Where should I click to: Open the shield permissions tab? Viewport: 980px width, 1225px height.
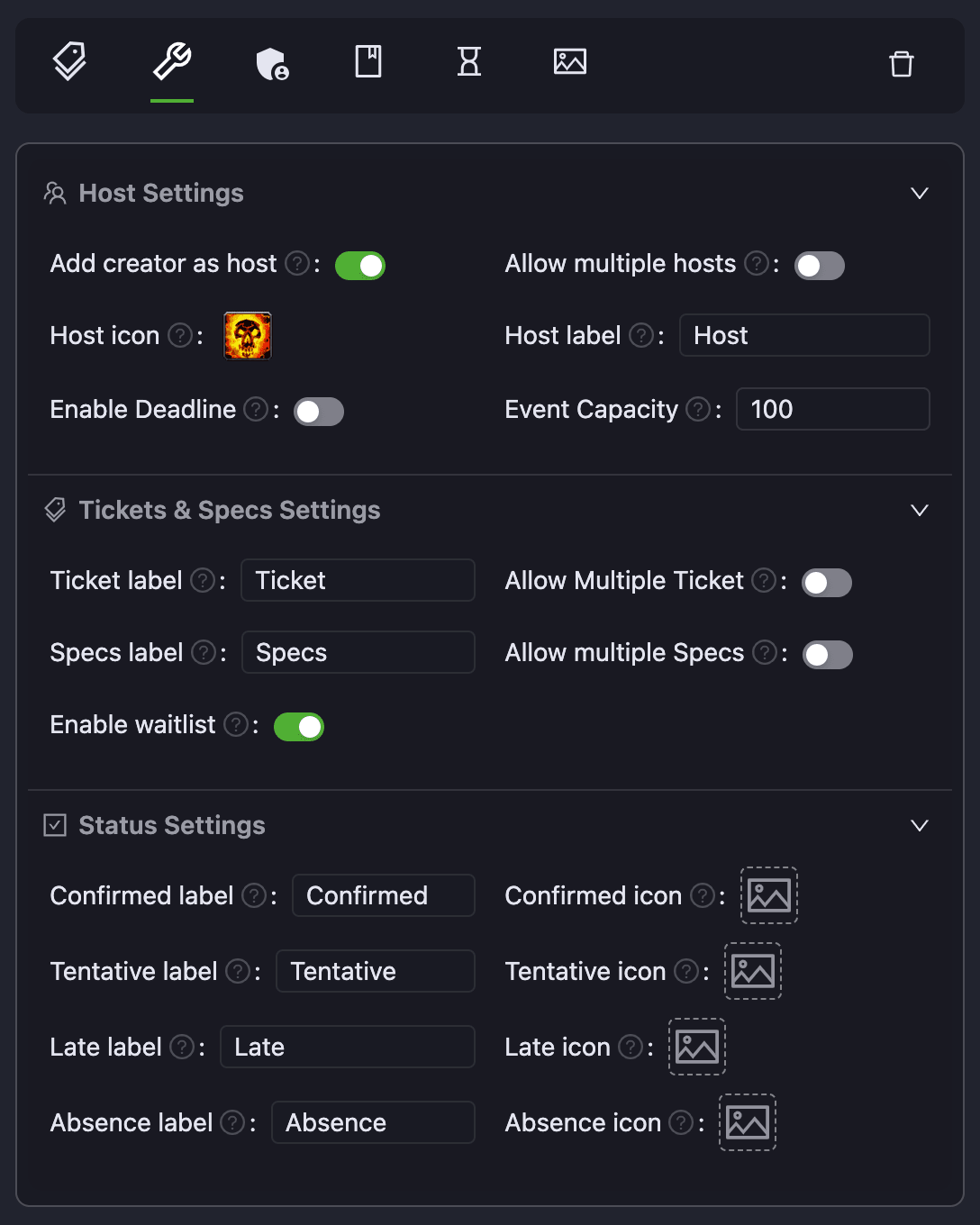[273, 61]
